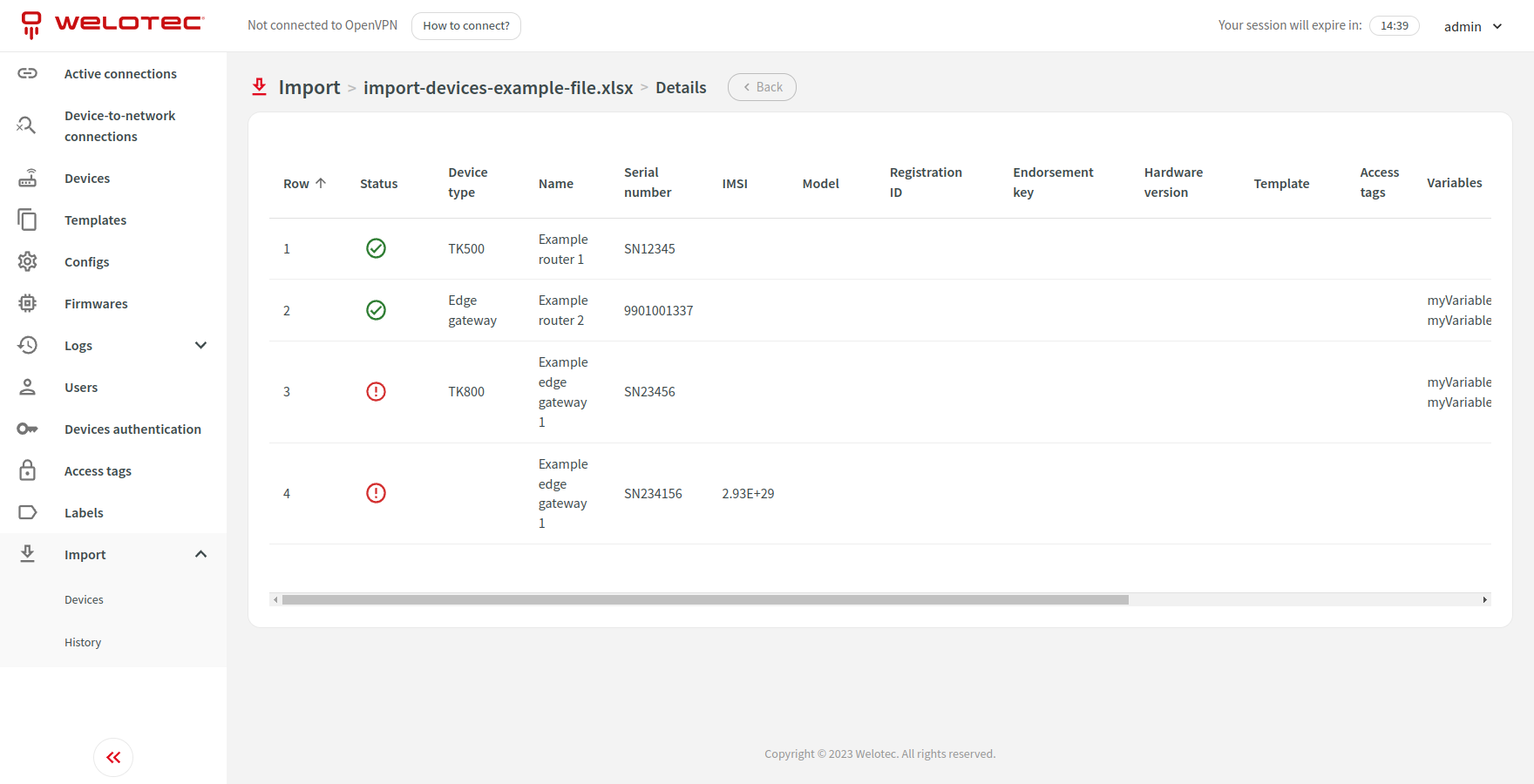Click the Active connections link icon
Viewport: 1534px width, 784px height.
click(x=28, y=73)
